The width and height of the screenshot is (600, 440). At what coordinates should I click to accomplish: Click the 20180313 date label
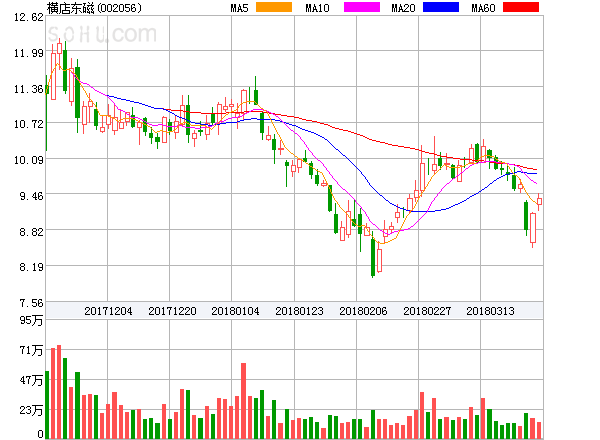[x=490, y=311]
